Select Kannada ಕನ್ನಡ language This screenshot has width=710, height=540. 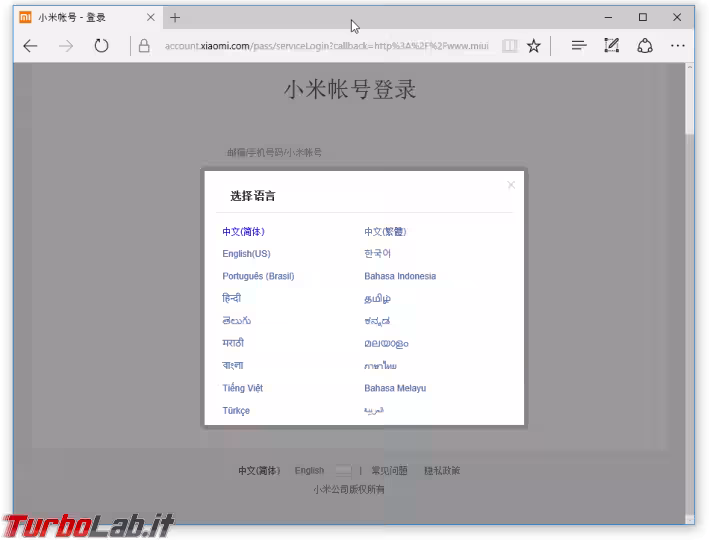(377, 321)
